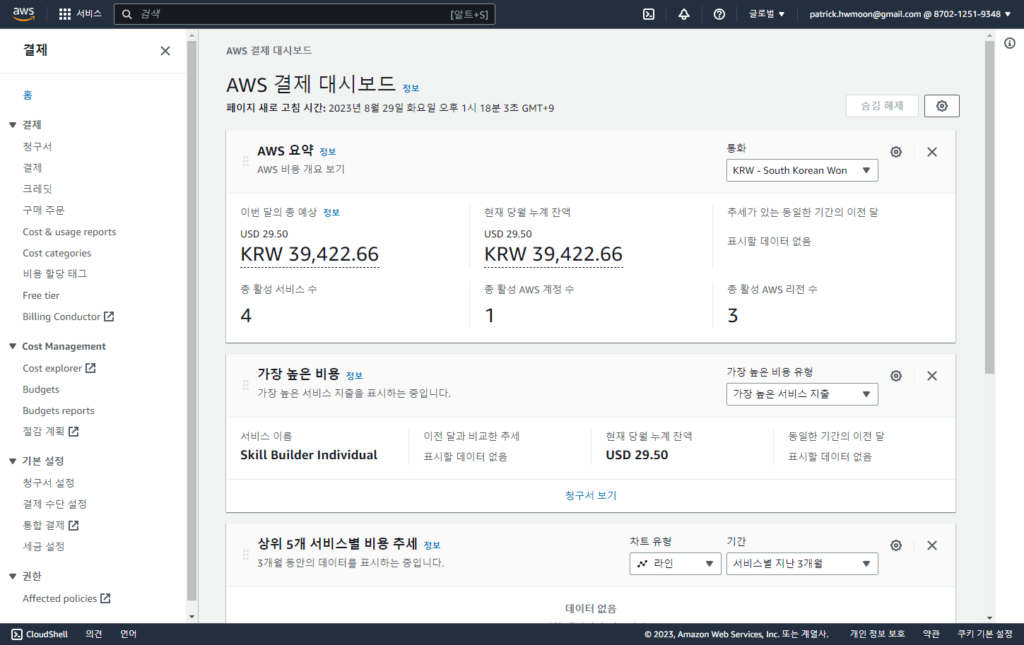Collapse the 기본 설정 section
This screenshot has width=1024, height=645.
pos(12,461)
